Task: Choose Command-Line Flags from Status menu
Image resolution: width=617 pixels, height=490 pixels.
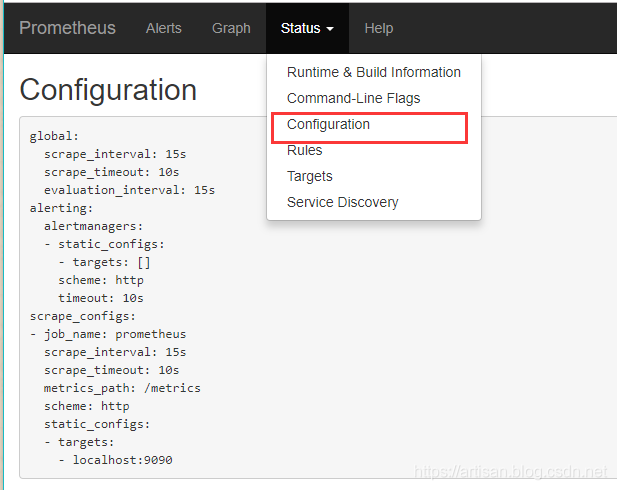Action: click(x=353, y=98)
